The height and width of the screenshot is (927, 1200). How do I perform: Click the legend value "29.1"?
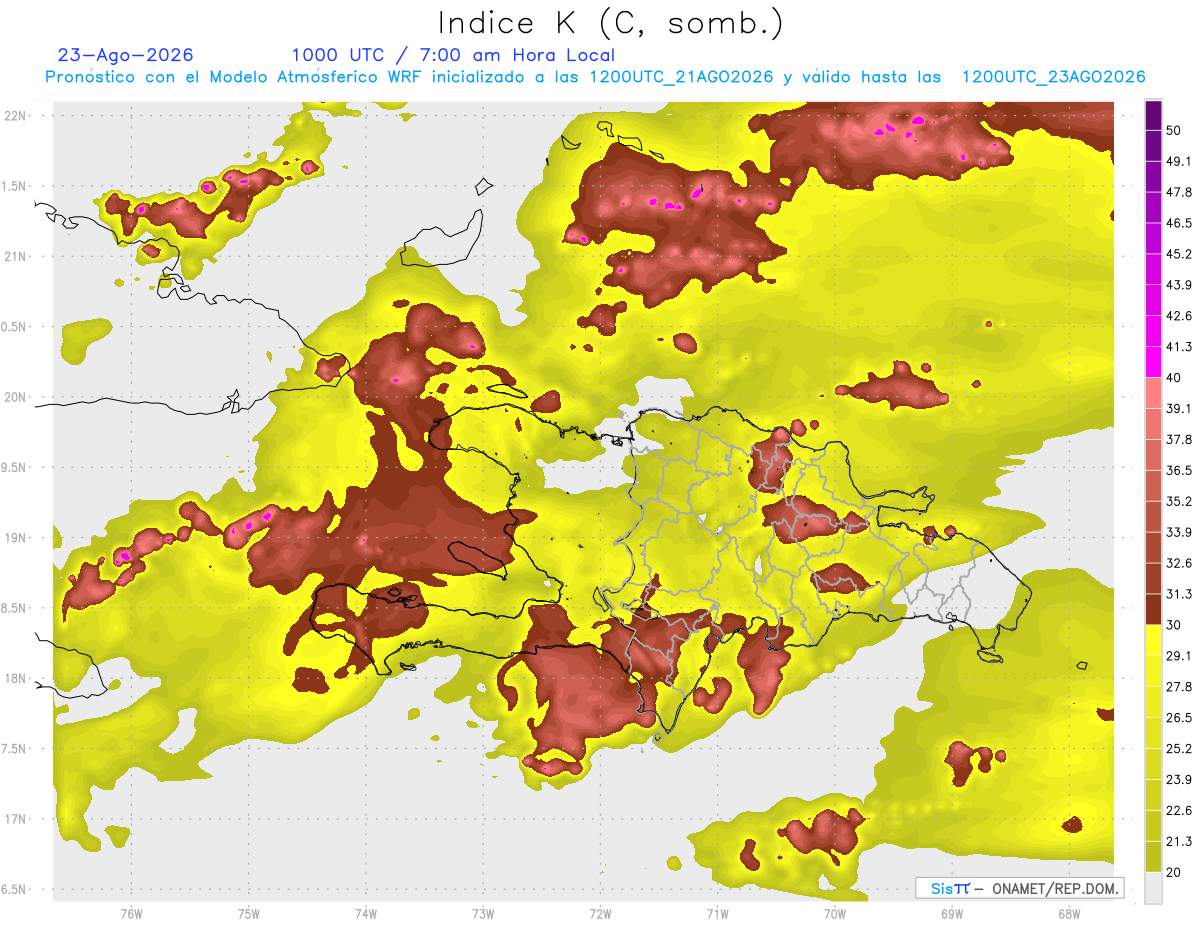(1179, 656)
